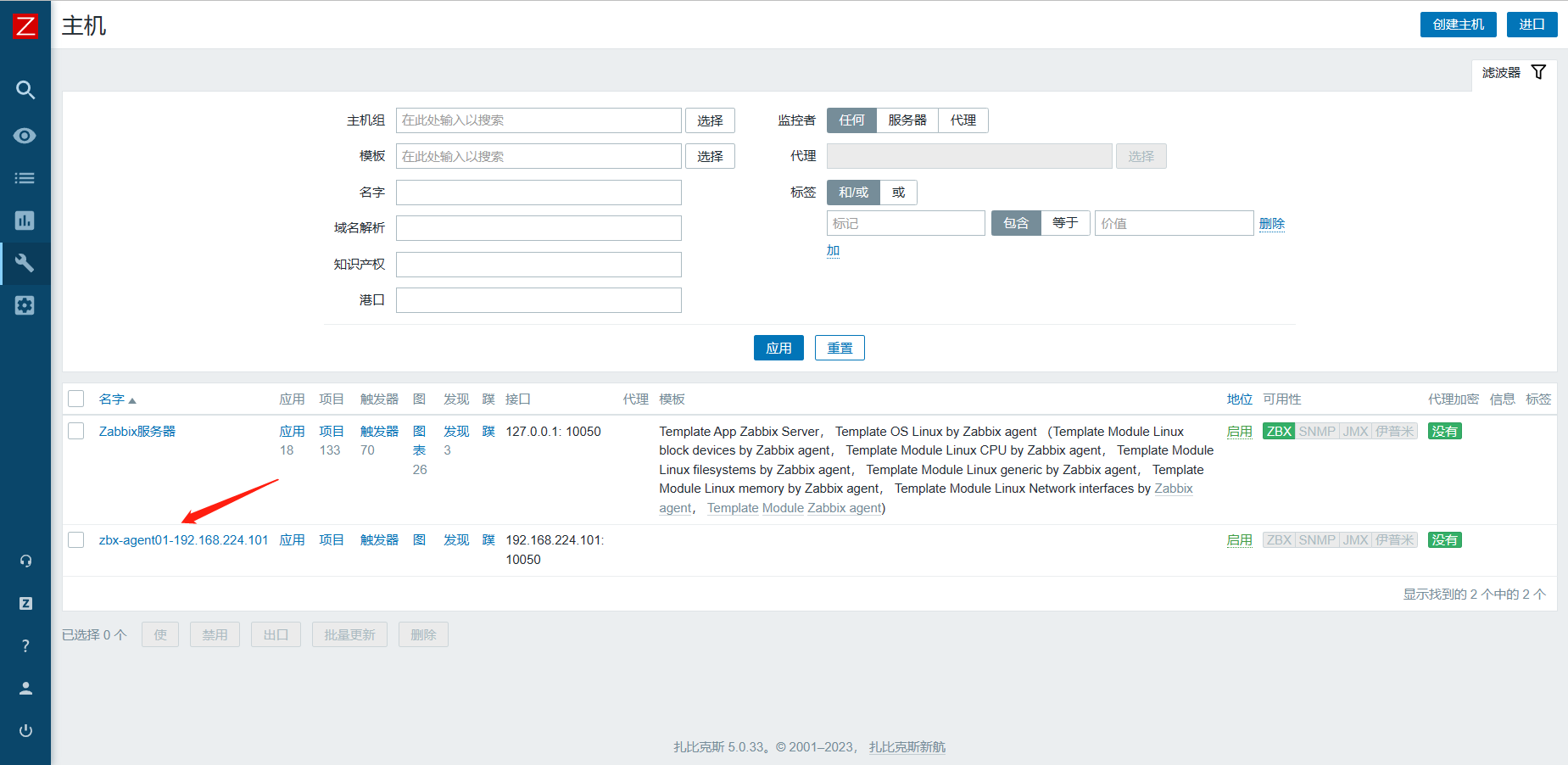
Task: Focus the 港口 input field
Action: click(x=538, y=300)
